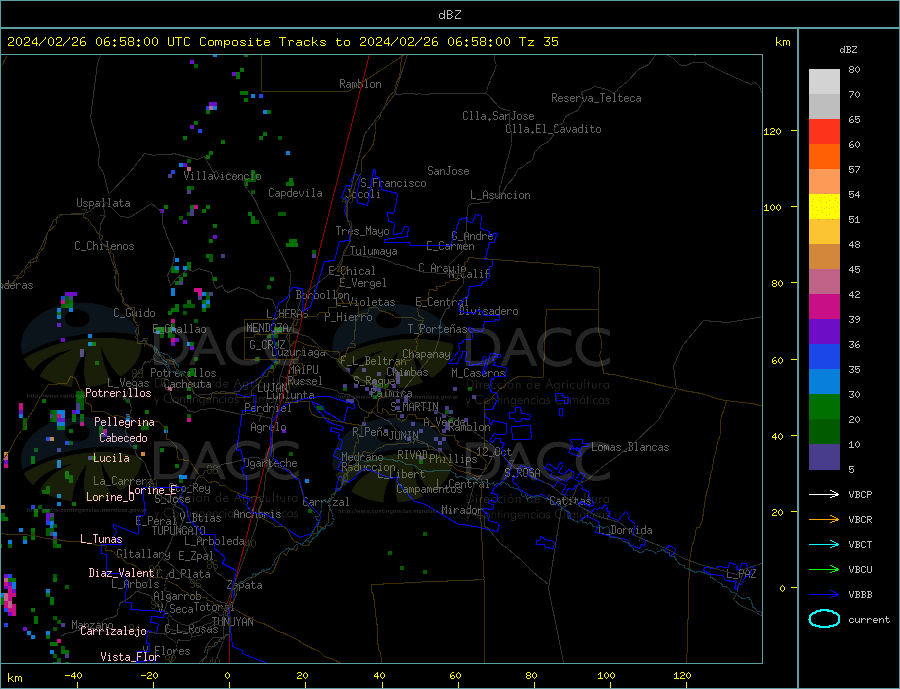Click the 'S_Francisco' map label
The width and height of the screenshot is (900, 689).
(393, 183)
